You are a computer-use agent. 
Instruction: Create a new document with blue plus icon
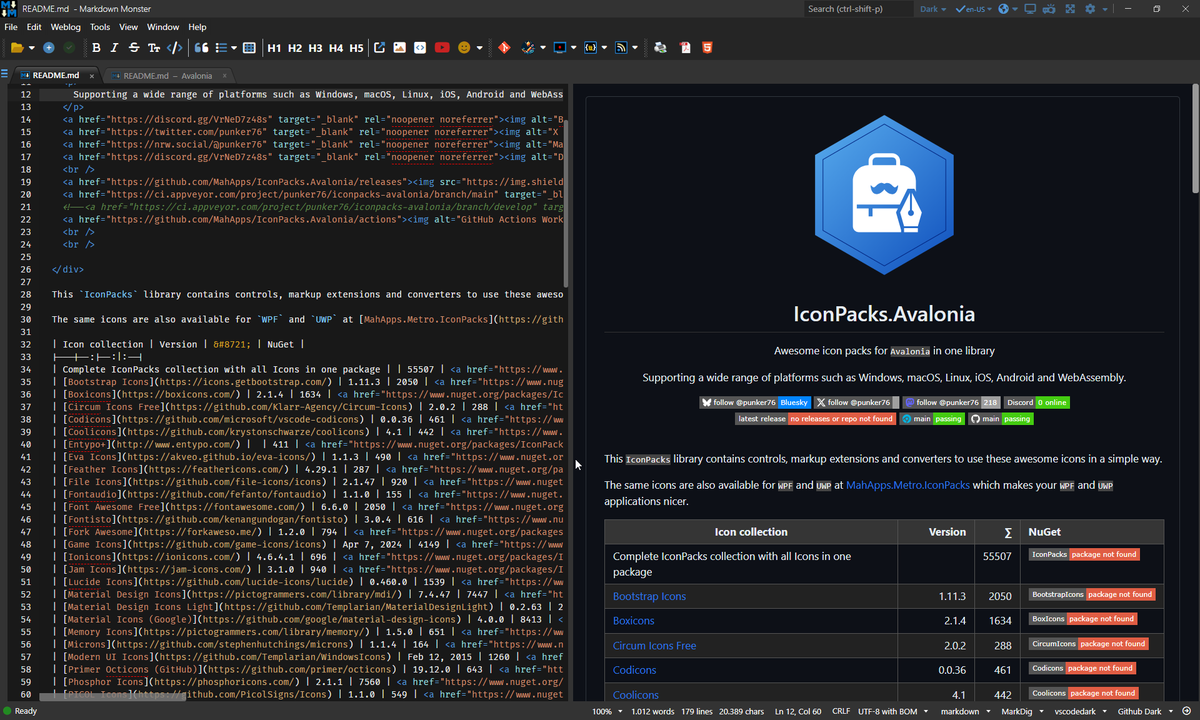pos(48,47)
